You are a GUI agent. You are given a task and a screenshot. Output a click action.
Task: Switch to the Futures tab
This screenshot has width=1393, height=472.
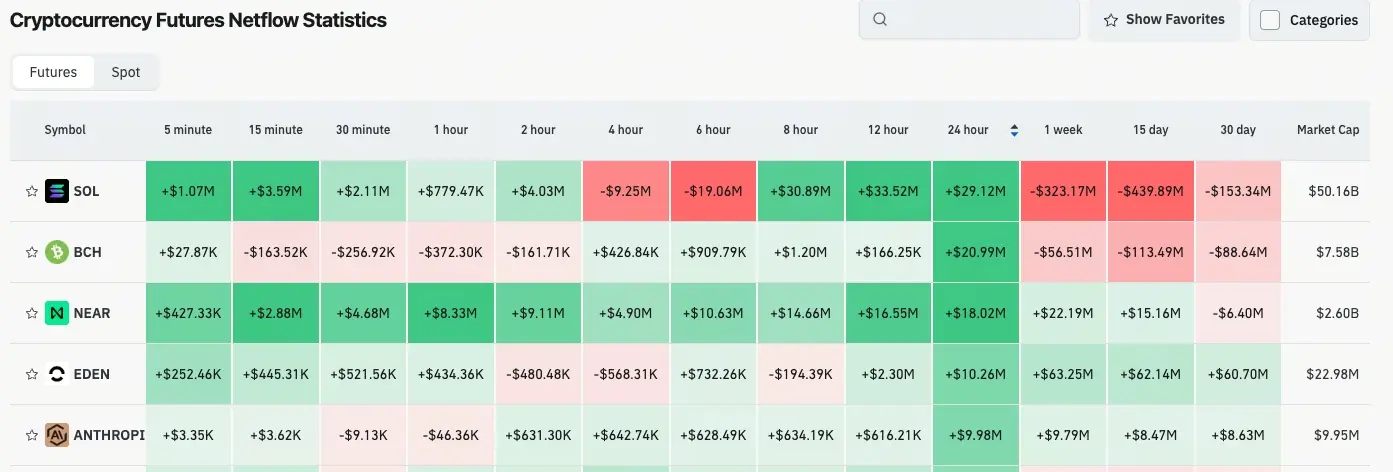[53, 72]
